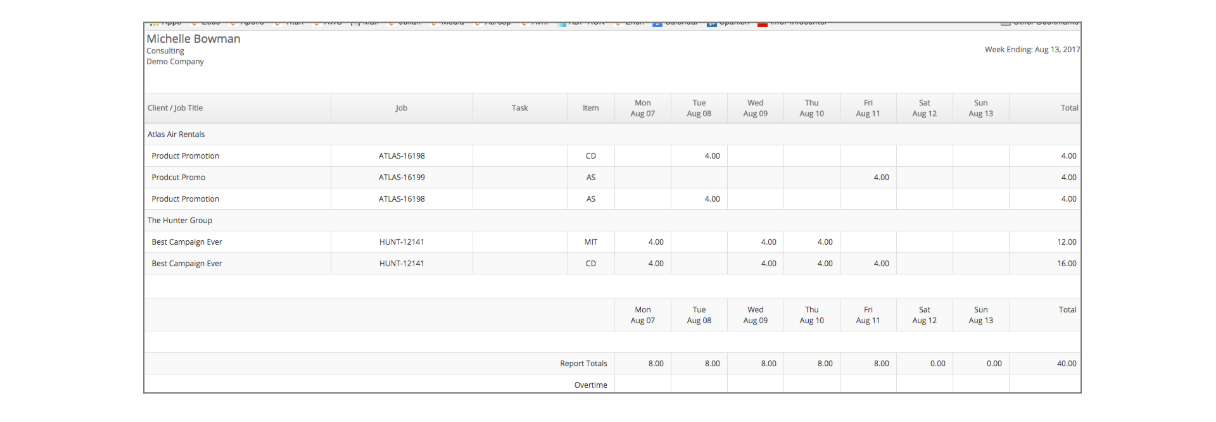Click the MIT item cell
This screenshot has height=422, width=1216.
point(590,242)
